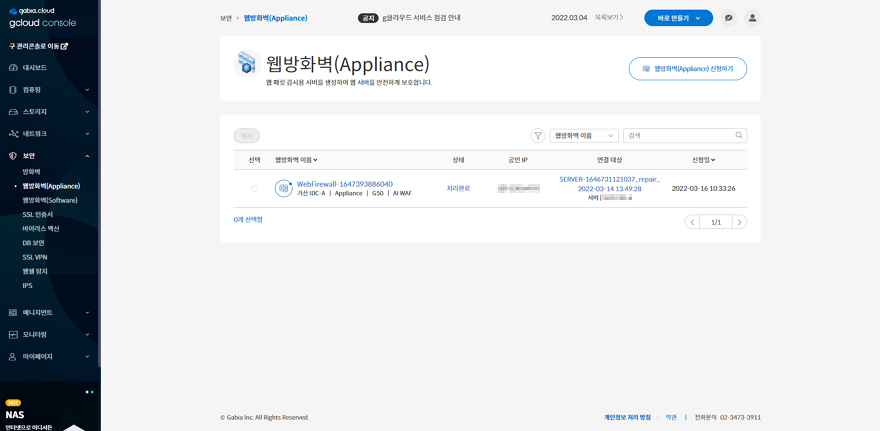The height and width of the screenshot is (431, 880).
Task: Click the My Page (마이페이지) person icon
Action: click(13, 356)
